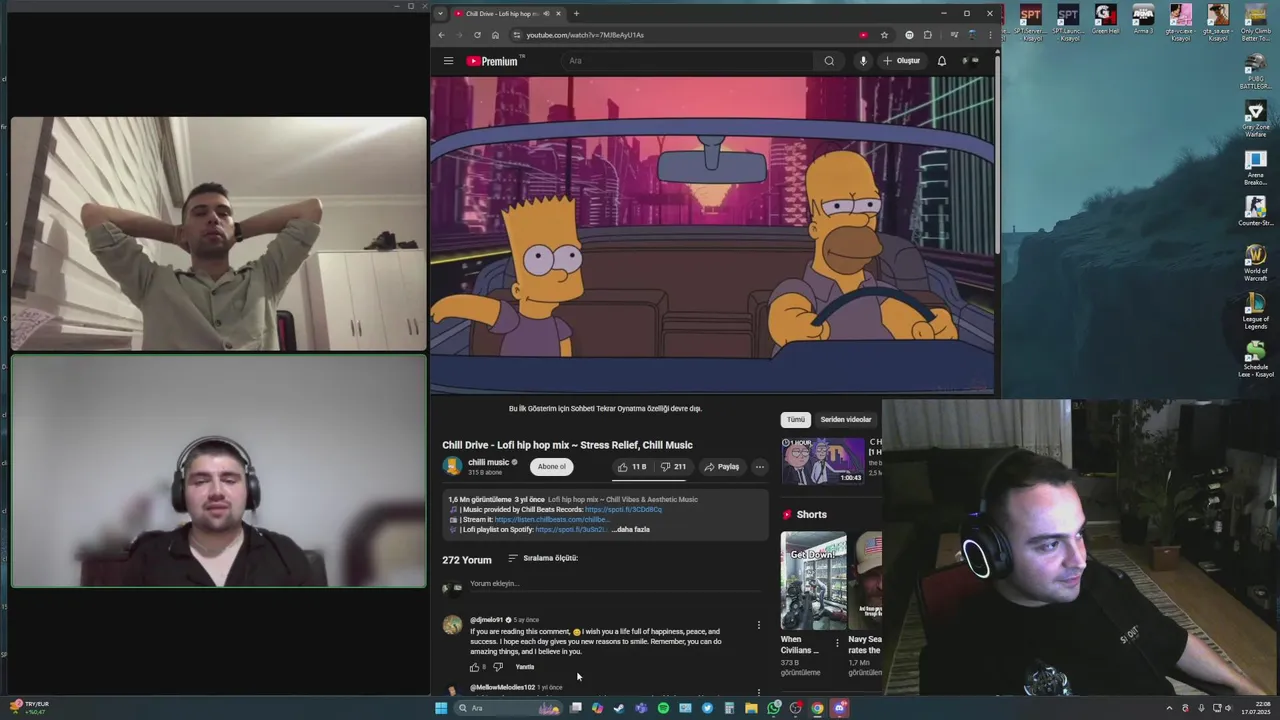
Task: Open WhatsApp from the taskbar
Action: pos(773,708)
